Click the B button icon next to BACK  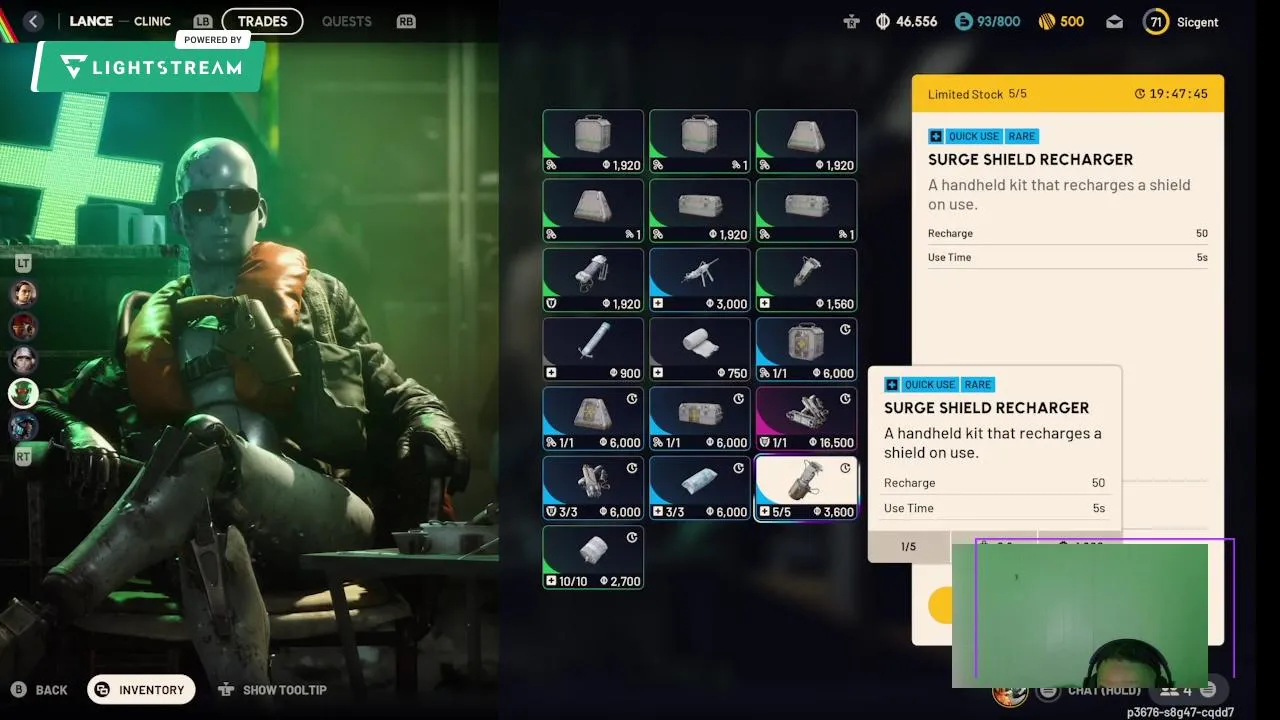tap(18, 689)
